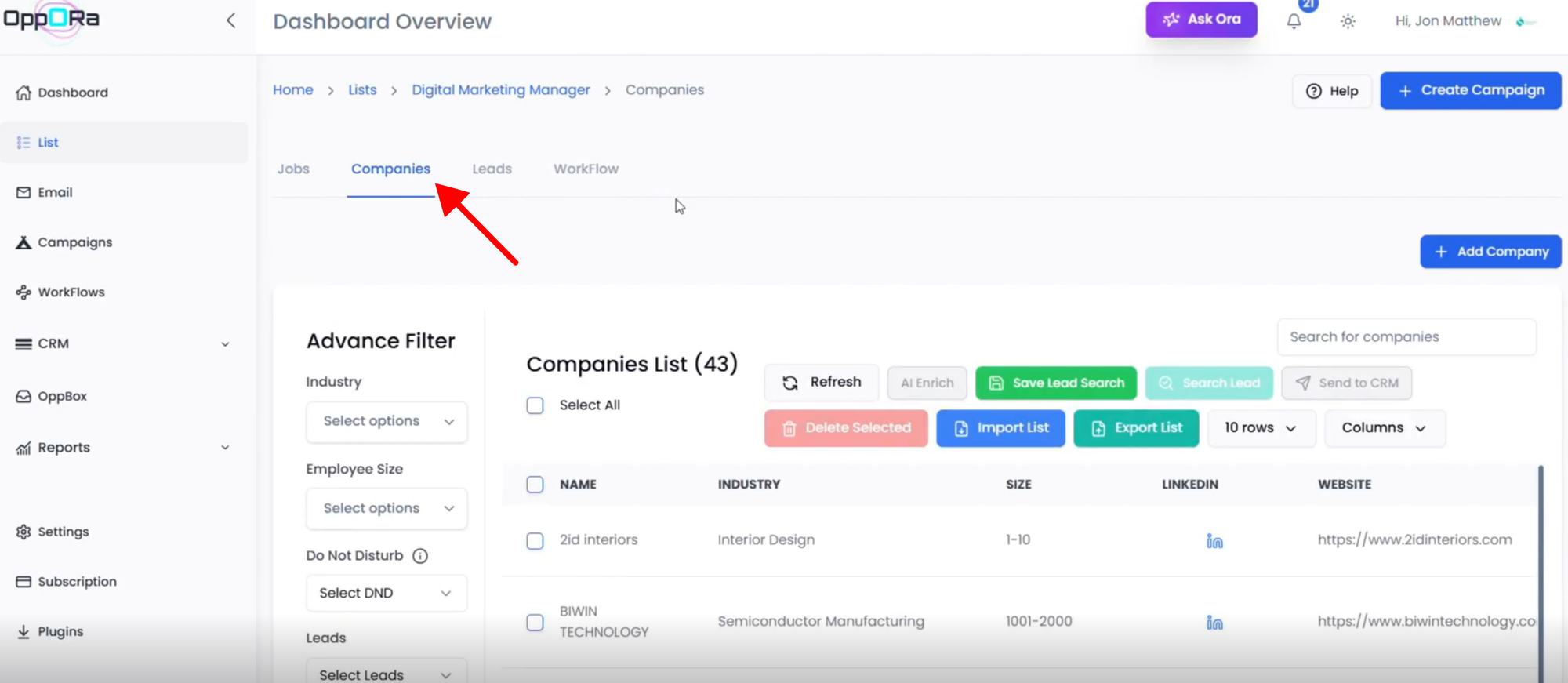Image resolution: width=1568 pixels, height=683 pixels.
Task: Click the Do Not Disturb info icon
Action: (x=420, y=556)
